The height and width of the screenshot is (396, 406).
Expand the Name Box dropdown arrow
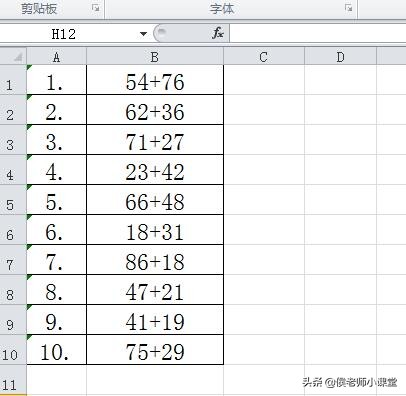pyautogui.click(x=143, y=34)
